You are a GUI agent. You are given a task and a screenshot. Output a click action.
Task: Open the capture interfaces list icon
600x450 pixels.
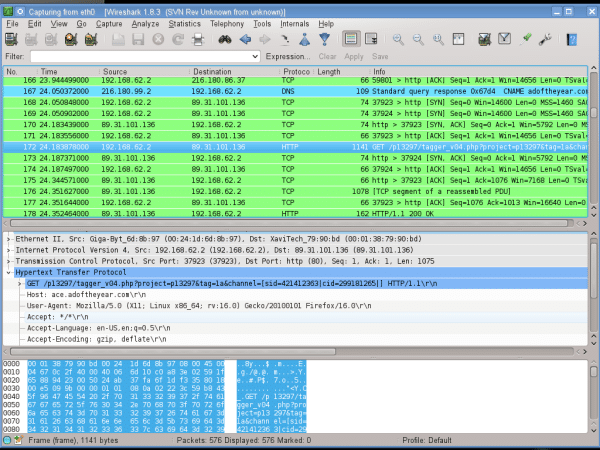pos(11,39)
